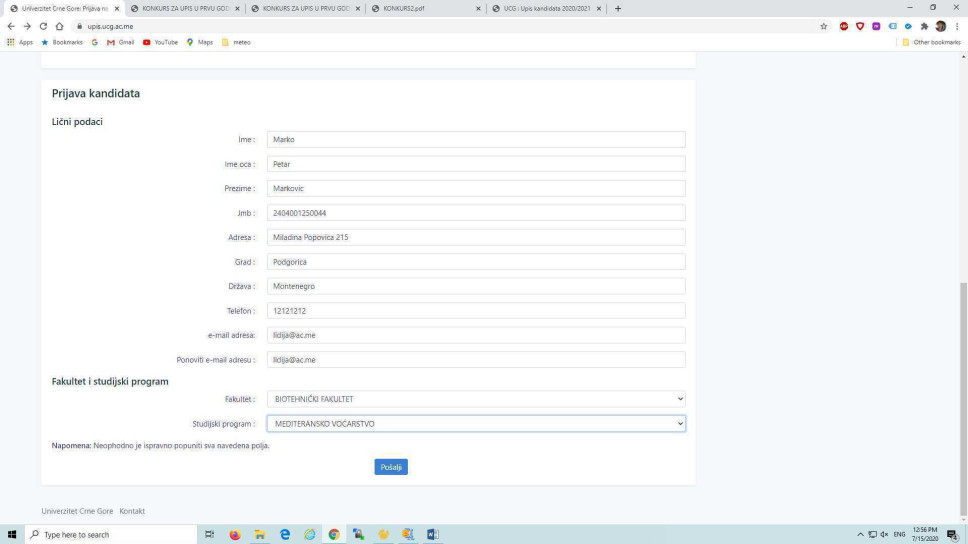Open the browser home page
968x544 pixels.
(x=59, y=27)
